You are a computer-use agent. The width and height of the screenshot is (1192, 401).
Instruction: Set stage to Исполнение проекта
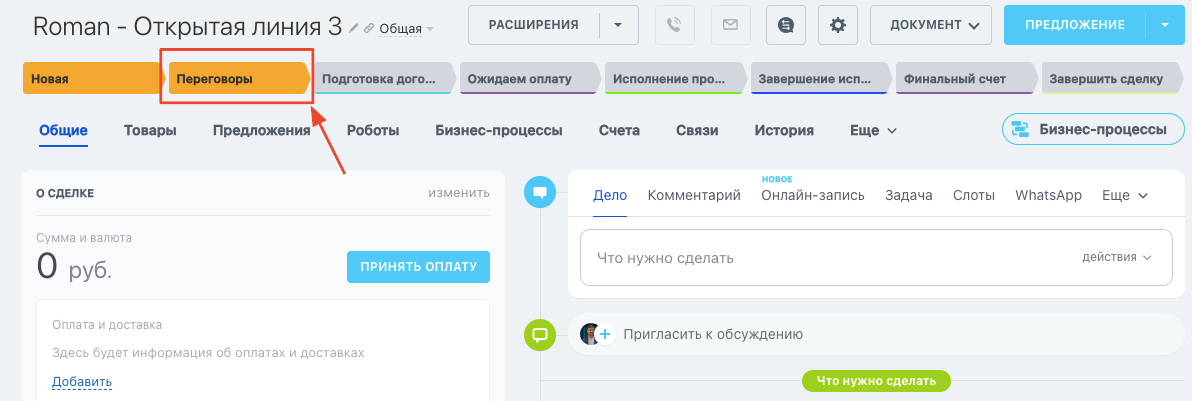[x=675, y=78]
